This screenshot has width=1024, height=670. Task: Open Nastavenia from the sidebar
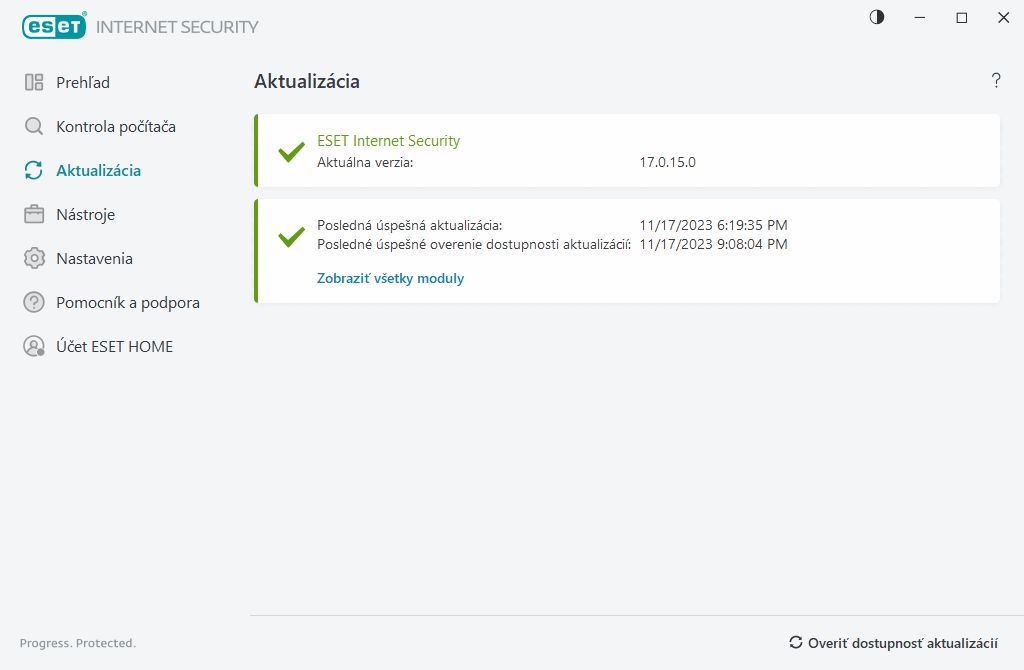(94, 259)
